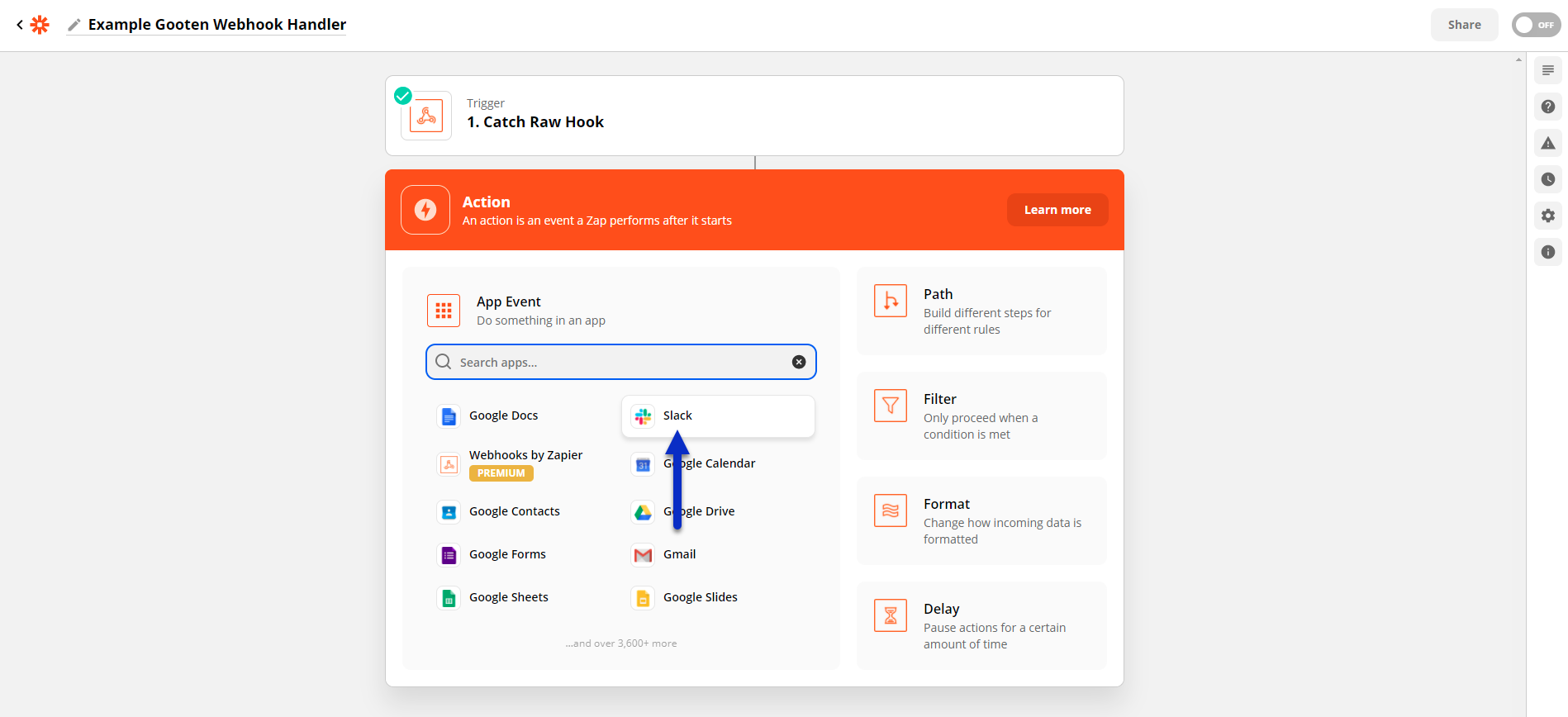Open the settings gear sidebar icon

tap(1548, 216)
